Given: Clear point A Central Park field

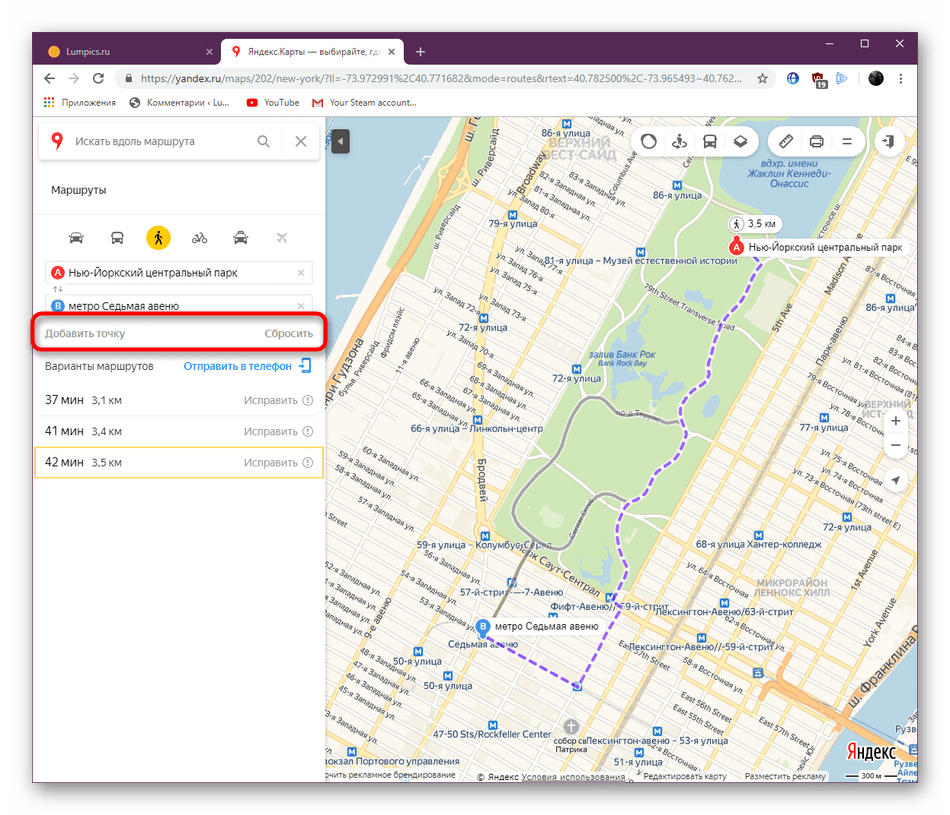Looking at the screenshot, I should pos(301,273).
